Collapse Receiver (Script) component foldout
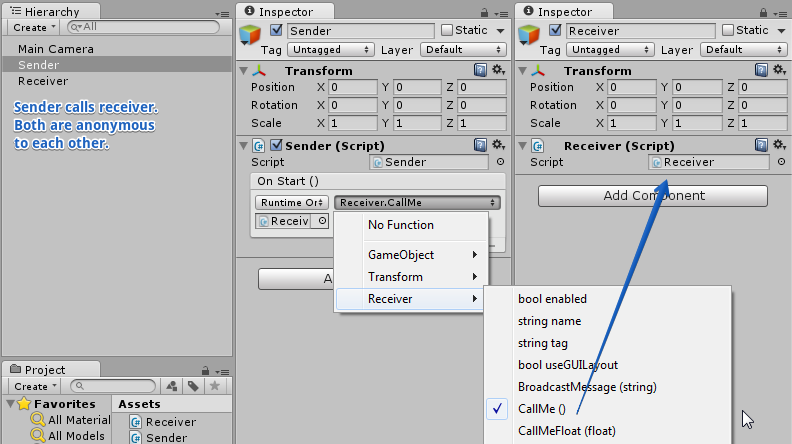 coord(523,146)
